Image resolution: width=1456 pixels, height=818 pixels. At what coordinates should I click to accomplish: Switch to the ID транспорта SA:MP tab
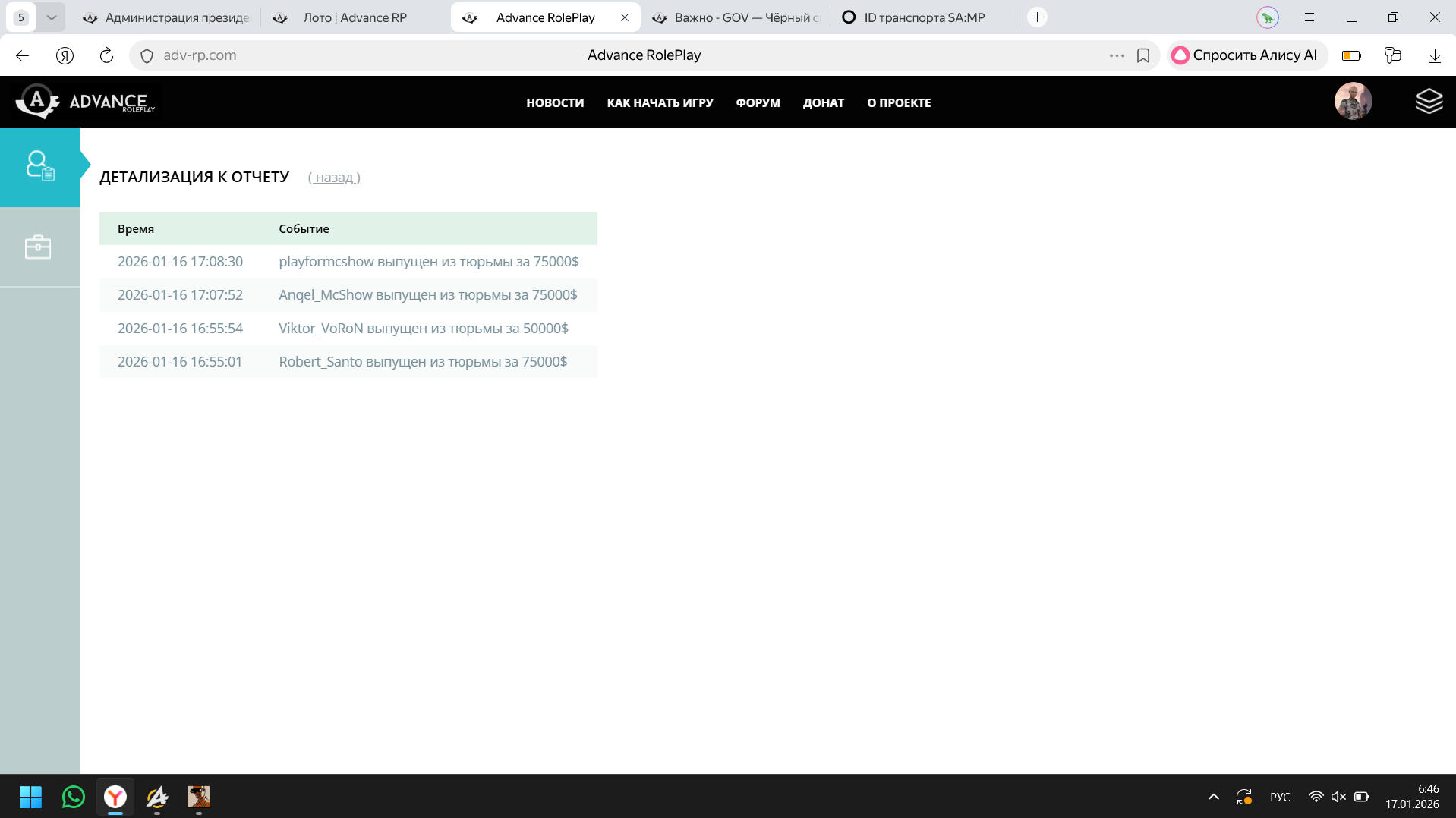[925, 17]
